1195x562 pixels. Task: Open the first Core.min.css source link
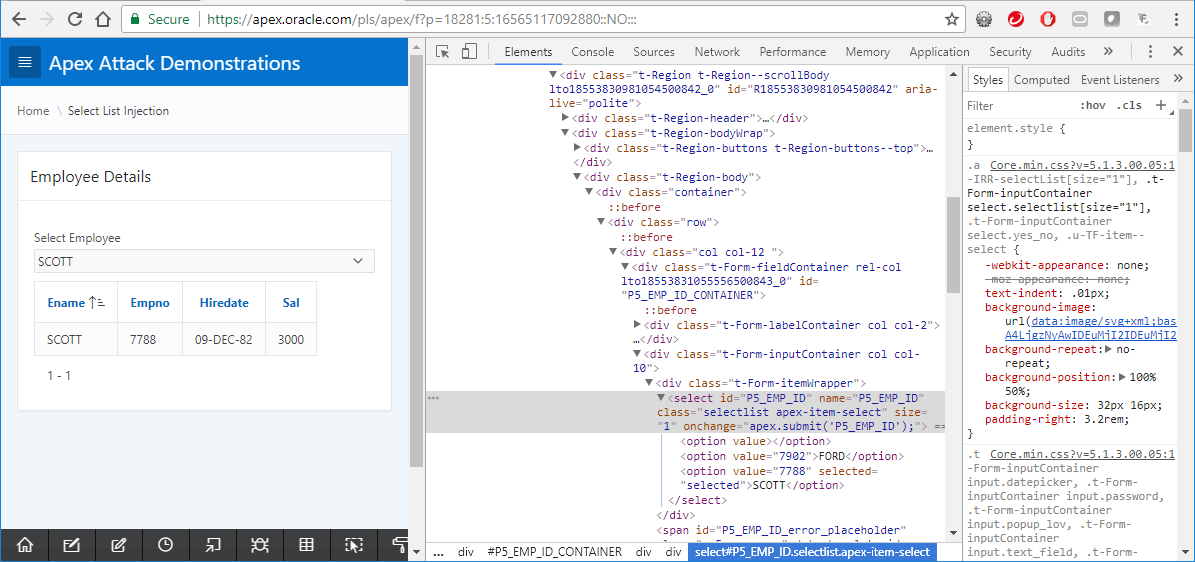pos(1082,165)
